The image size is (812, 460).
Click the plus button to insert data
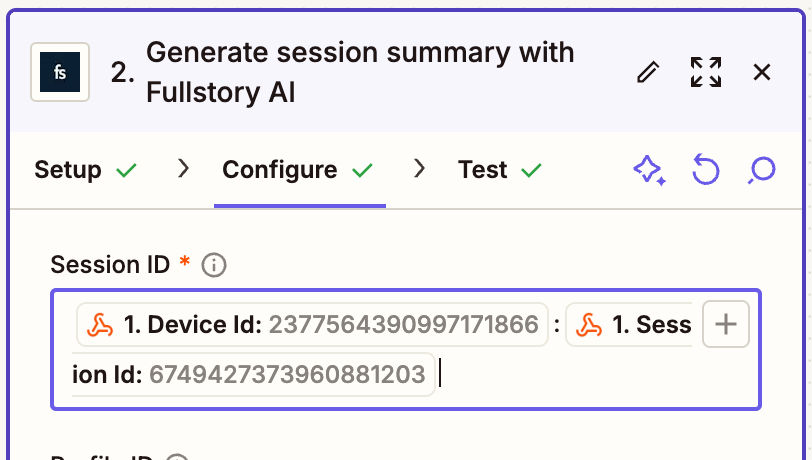[x=727, y=324]
